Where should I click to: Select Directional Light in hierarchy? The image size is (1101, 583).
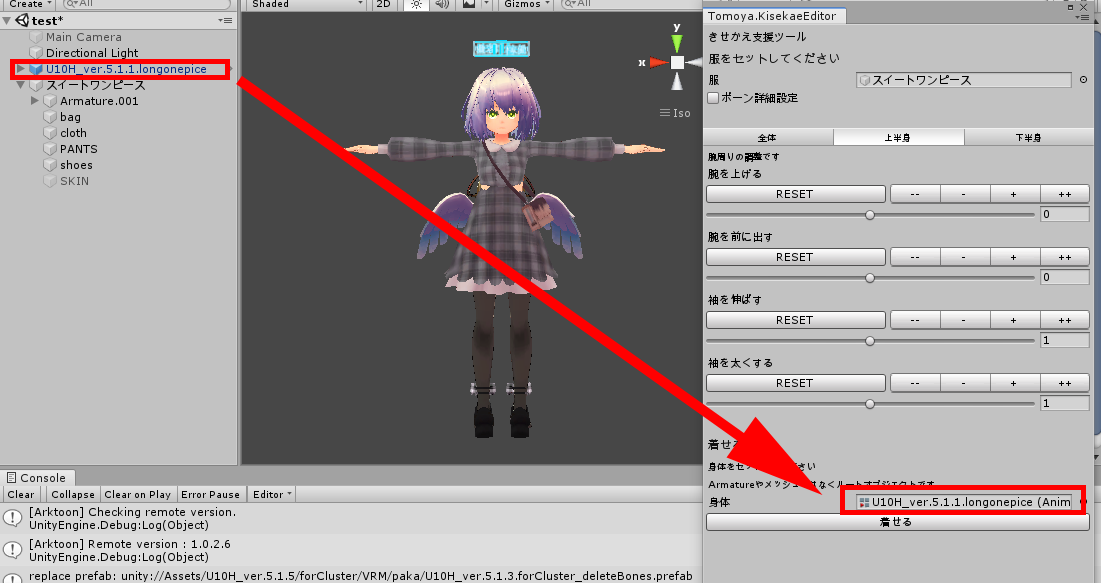[x=92, y=53]
